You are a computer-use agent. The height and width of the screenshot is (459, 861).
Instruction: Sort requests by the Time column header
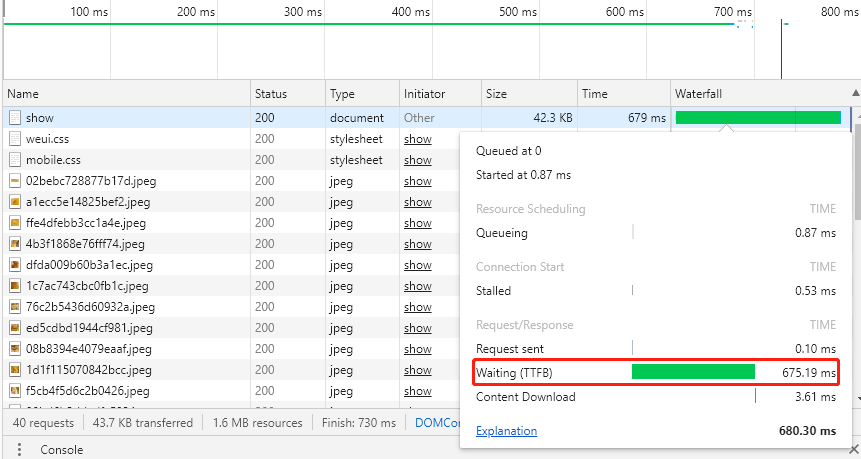point(595,94)
